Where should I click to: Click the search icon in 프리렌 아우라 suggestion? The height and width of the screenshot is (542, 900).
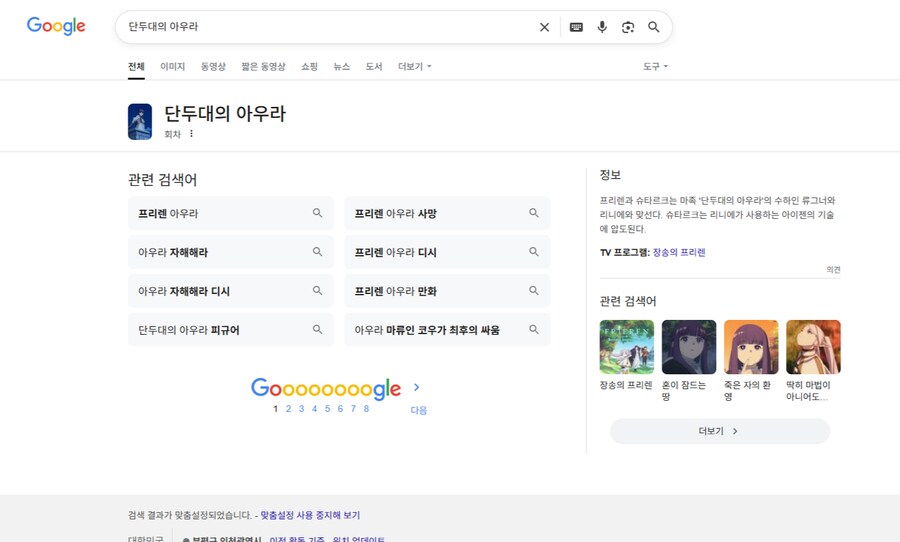(317, 213)
